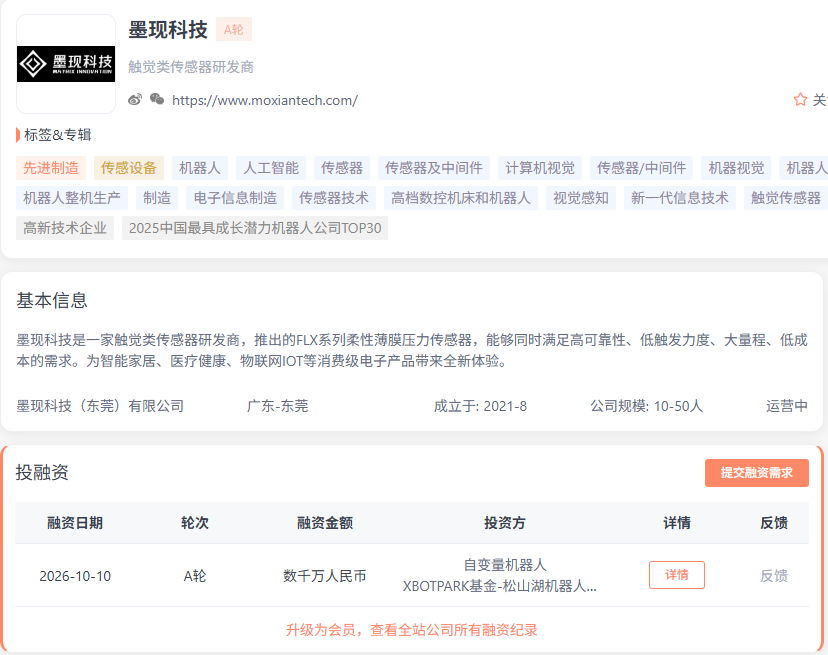
Task: Click the 融资日期 column header
Action: tap(75, 523)
